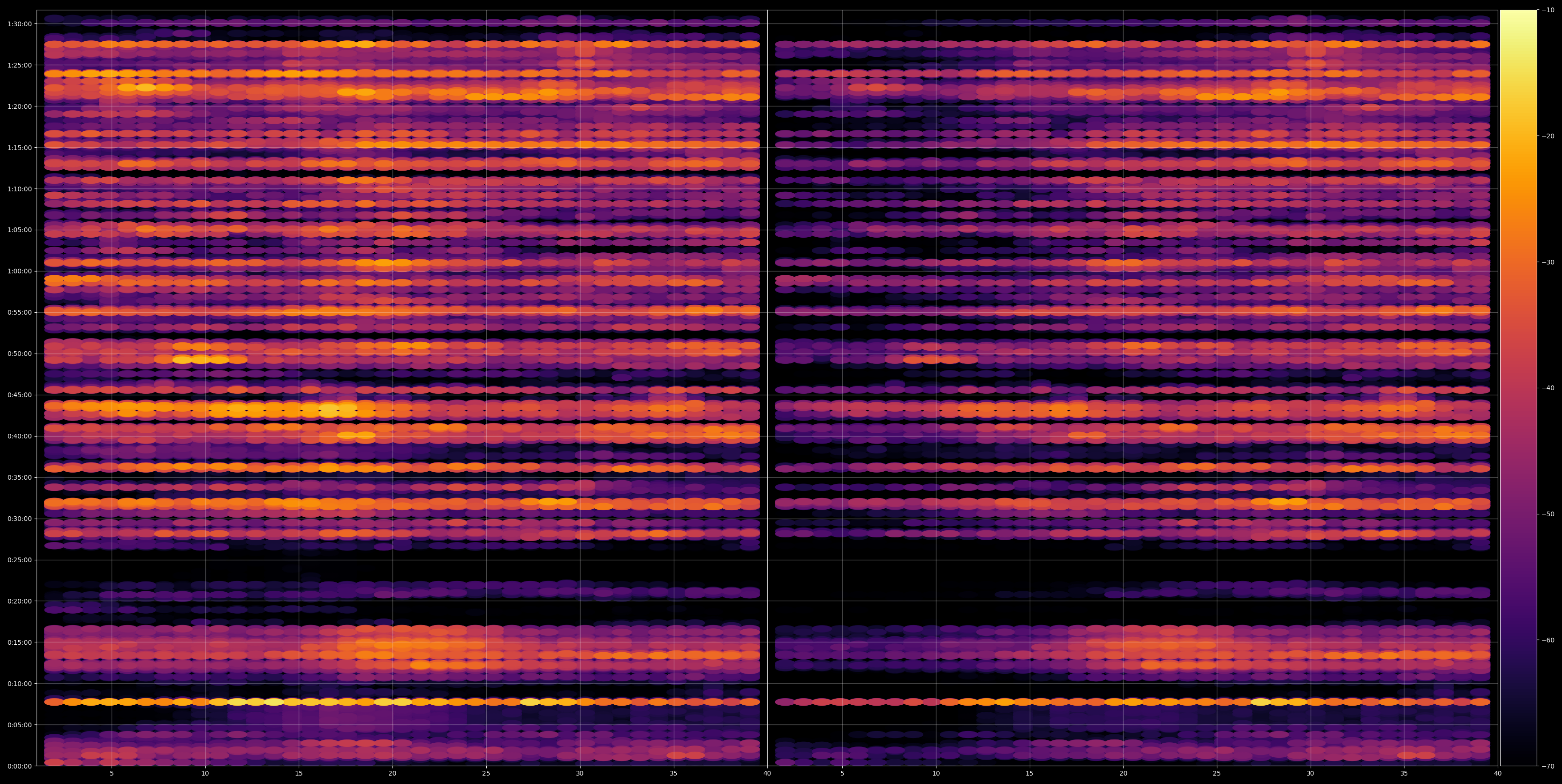
Task: Click x-axis label 25 of right heatmap
Action: [1217, 774]
